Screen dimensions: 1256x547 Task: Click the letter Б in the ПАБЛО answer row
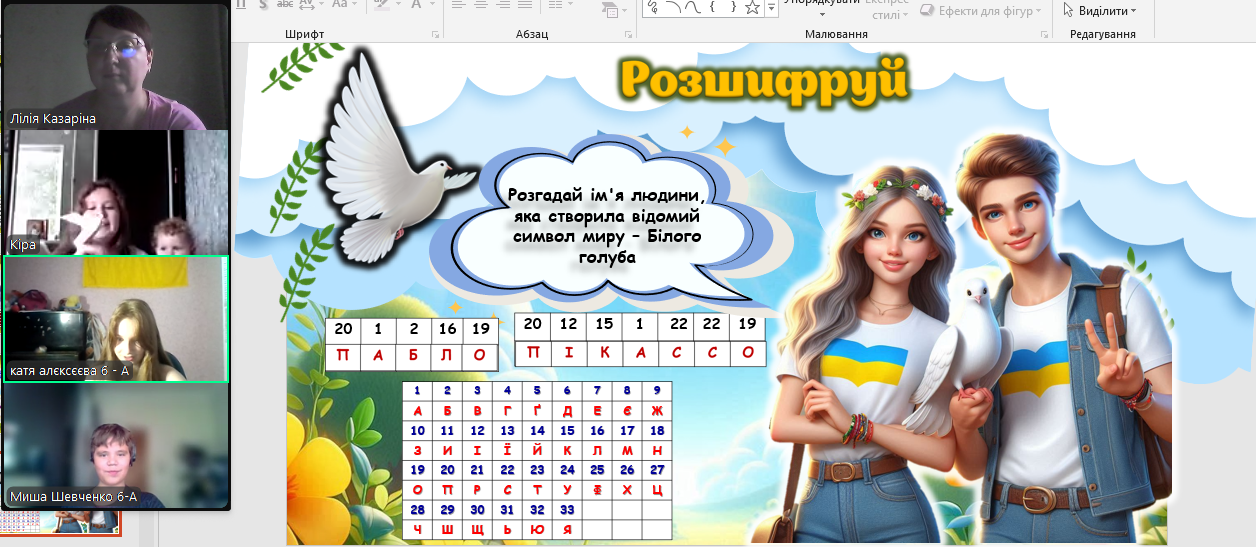point(412,356)
